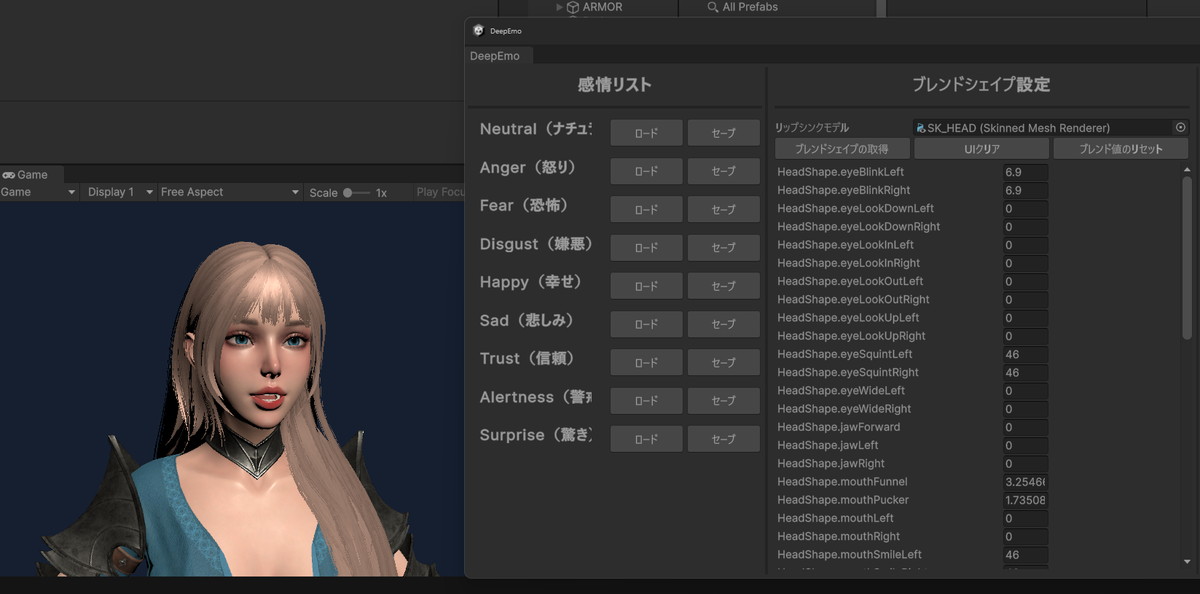
Task: Select the DeepEmo tab
Action: coord(495,56)
